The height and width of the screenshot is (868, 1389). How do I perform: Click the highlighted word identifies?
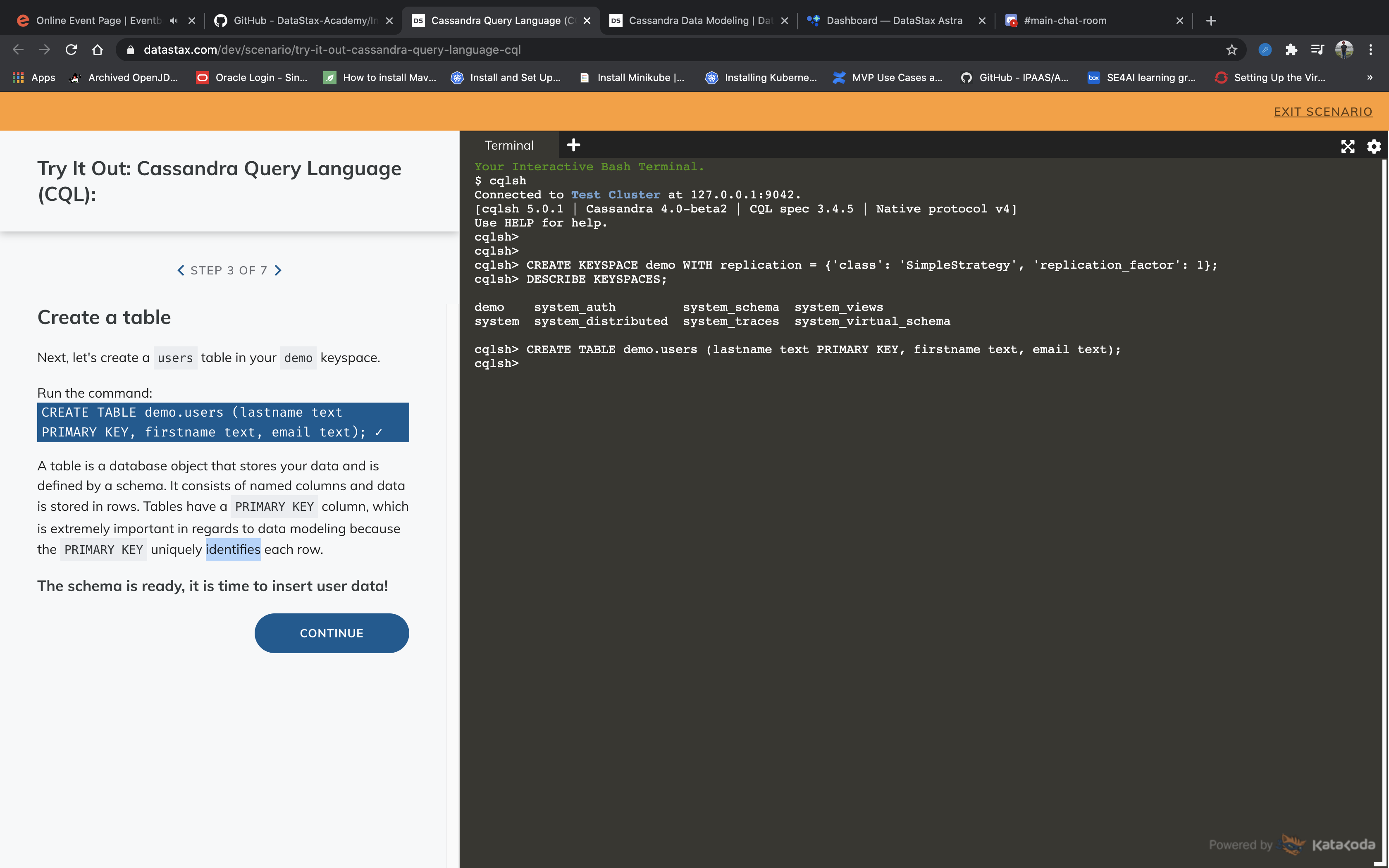click(233, 549)
